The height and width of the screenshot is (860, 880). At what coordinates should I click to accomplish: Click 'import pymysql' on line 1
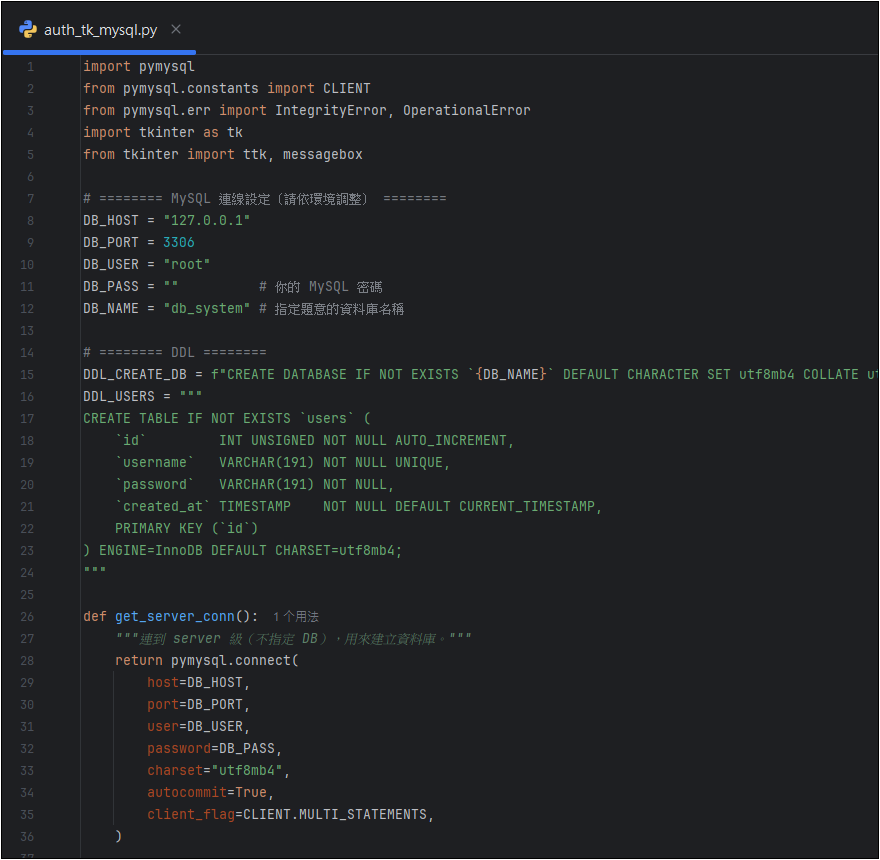tap(139, 67)
